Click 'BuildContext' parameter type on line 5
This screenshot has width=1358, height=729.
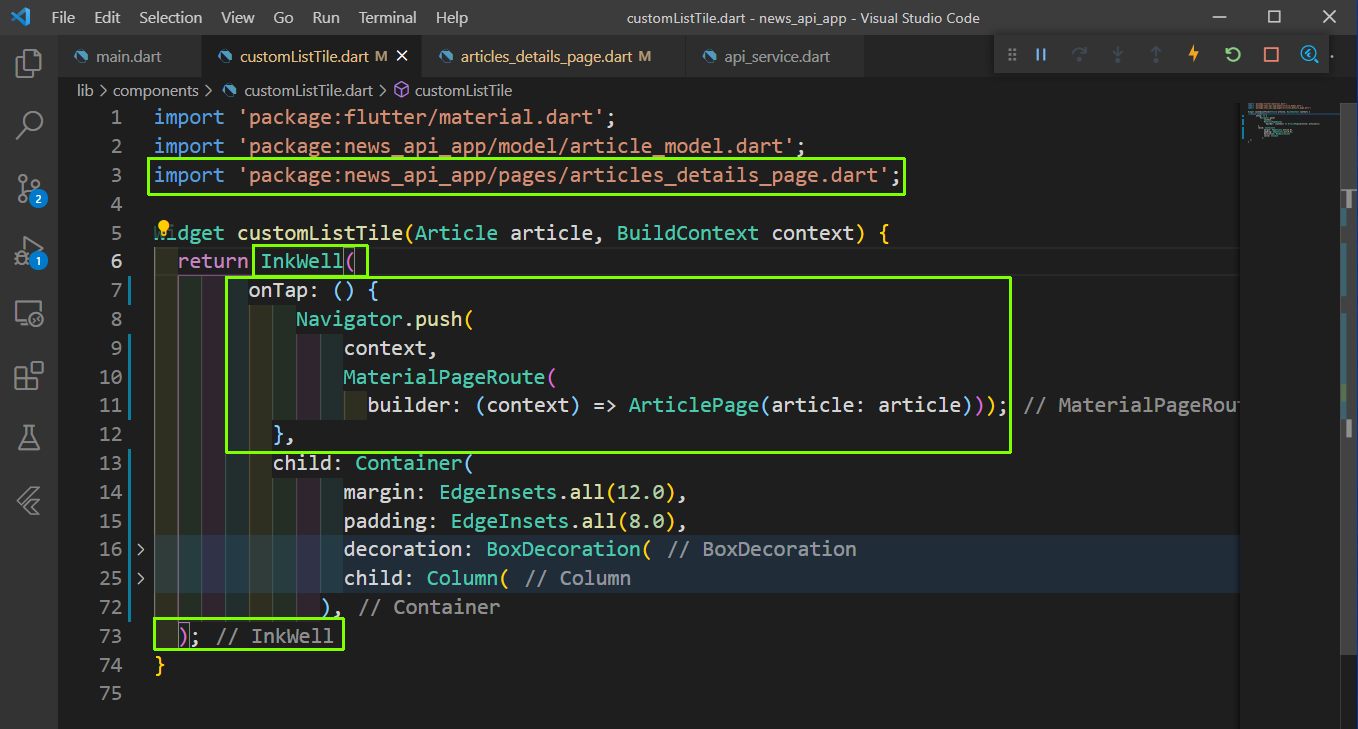[x=688, y=233]
